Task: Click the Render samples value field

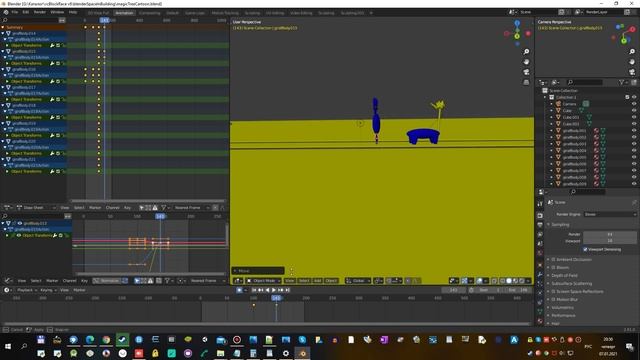Action: click(x=610, y=234)
